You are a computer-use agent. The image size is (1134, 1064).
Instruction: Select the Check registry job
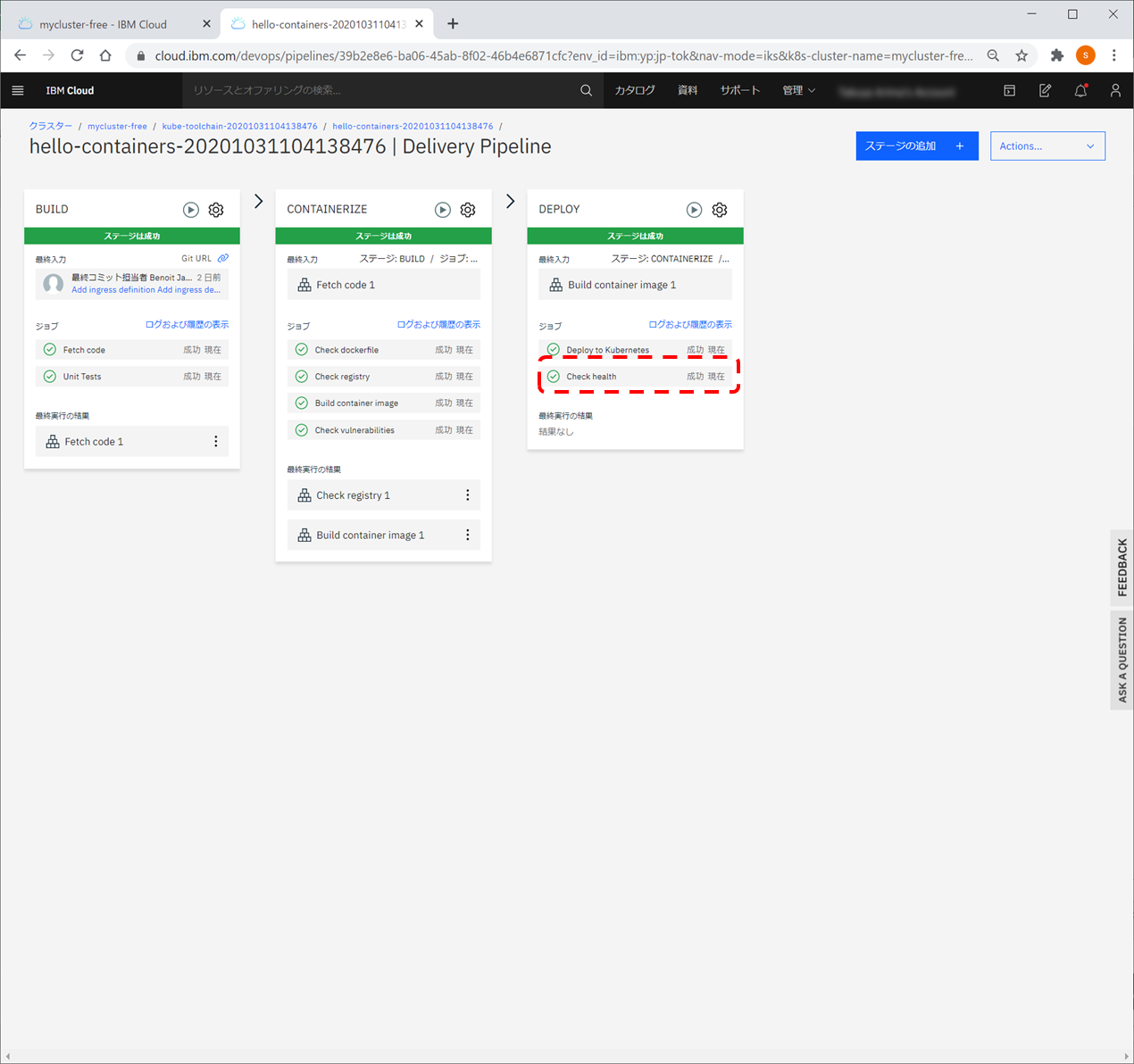point(384,377)
